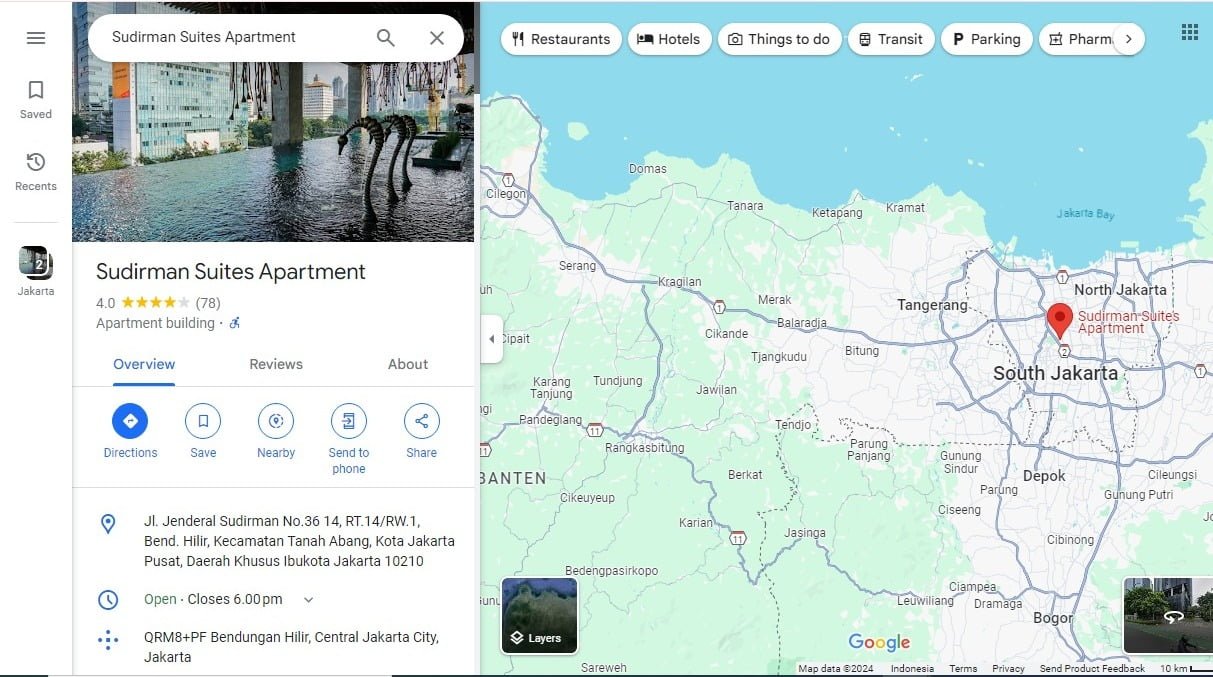Clear the search with X icon
Screen dimensions: 1213x677
pos(437,38)
